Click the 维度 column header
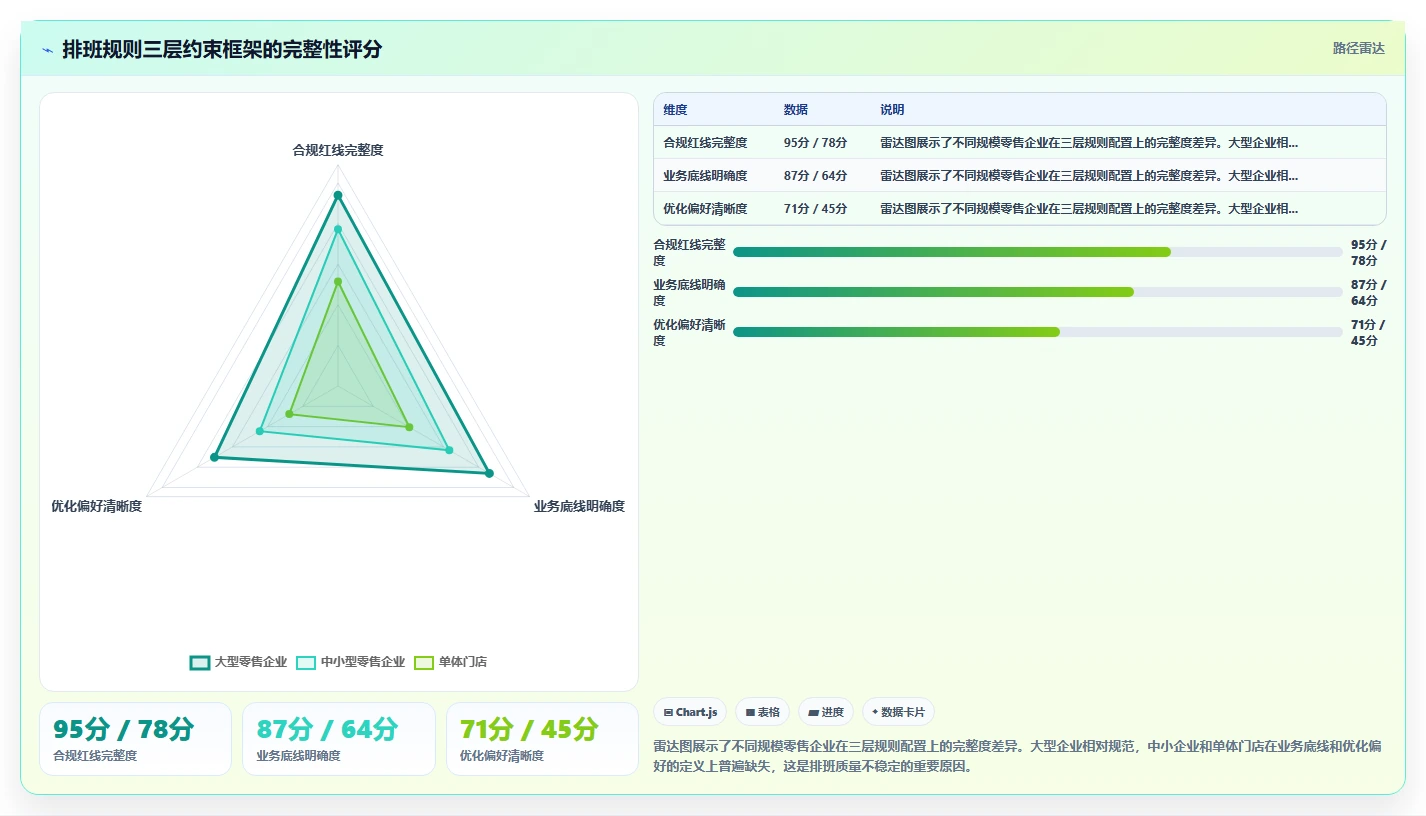Viewport: 1426px width, 816px height. [x=675, y=110]
